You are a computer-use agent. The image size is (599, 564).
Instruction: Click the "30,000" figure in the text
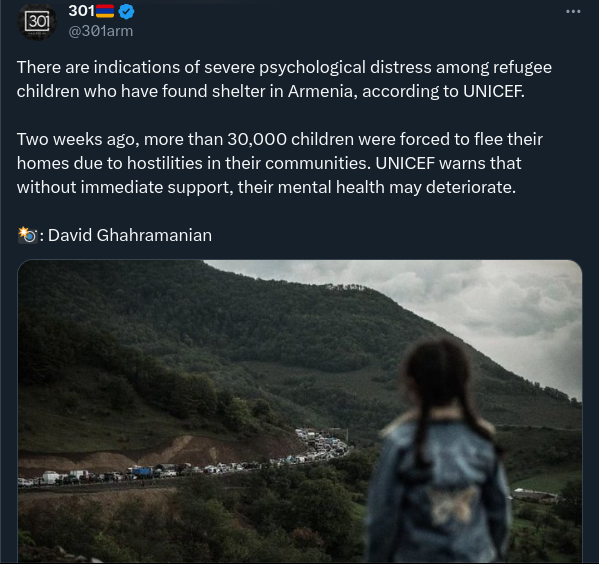pos(257,139)
